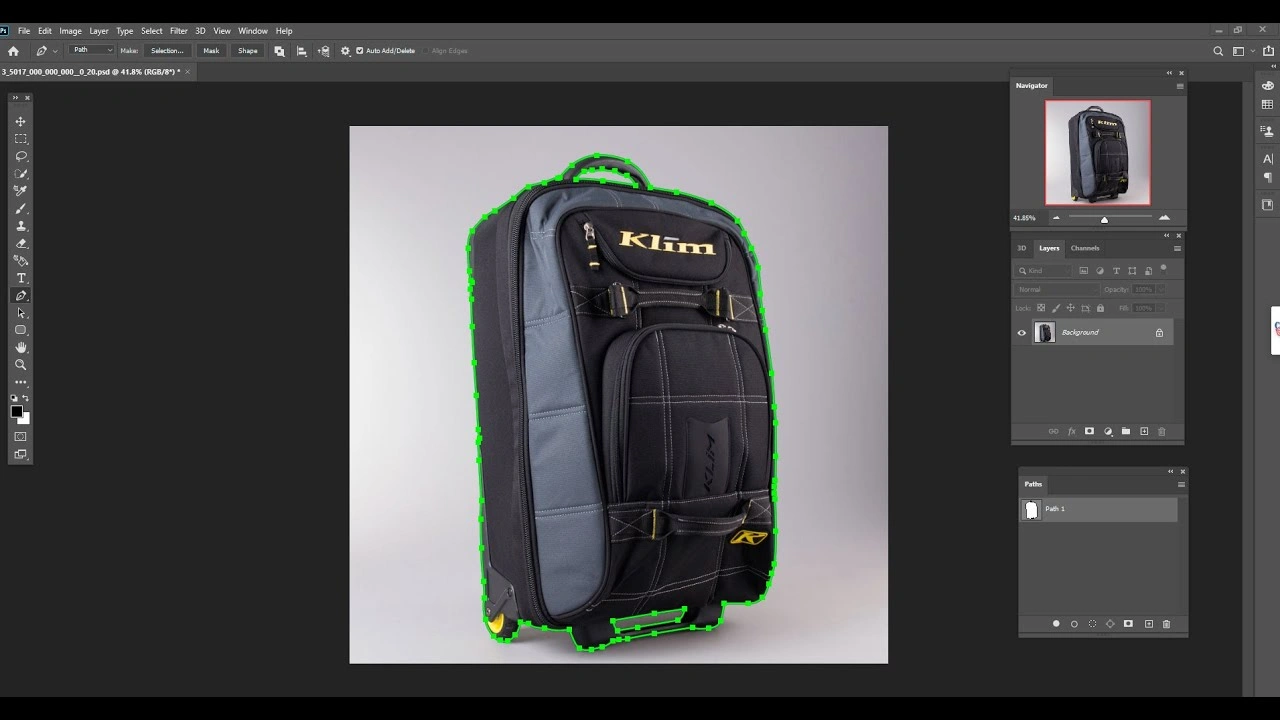Open the Path mode dropdown in options bar
This screenshot has height=720, width=1280.
[x=92, y=49]
